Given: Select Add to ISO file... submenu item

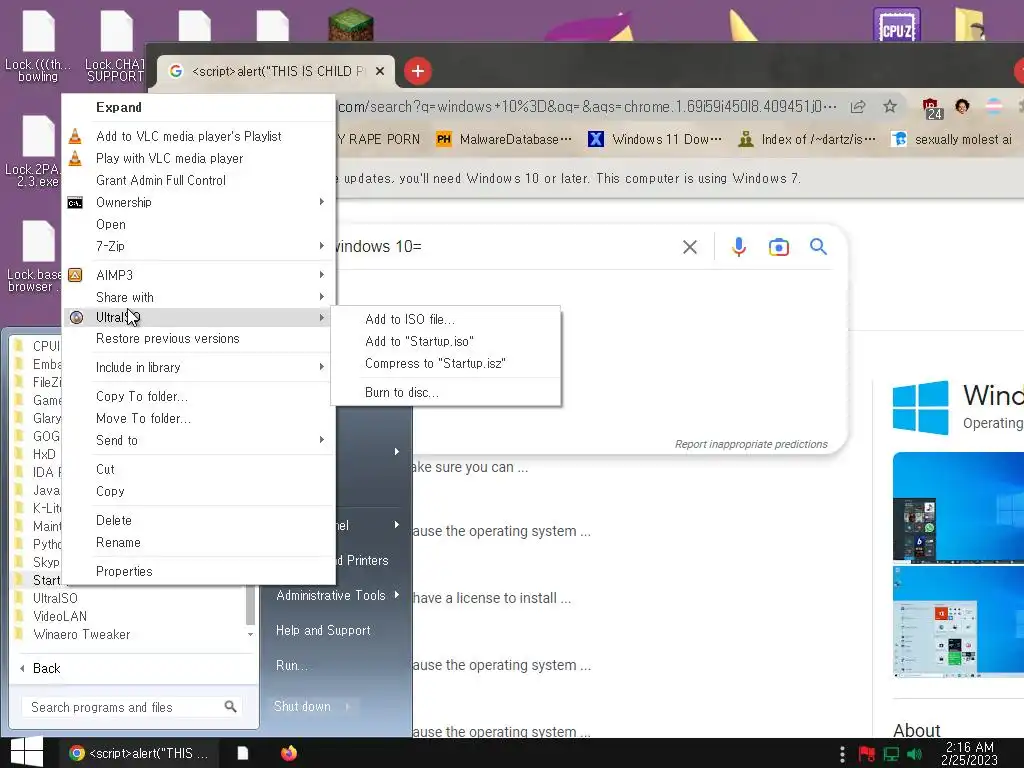Looking at the screenshot, I should click(x=446, y=319).
